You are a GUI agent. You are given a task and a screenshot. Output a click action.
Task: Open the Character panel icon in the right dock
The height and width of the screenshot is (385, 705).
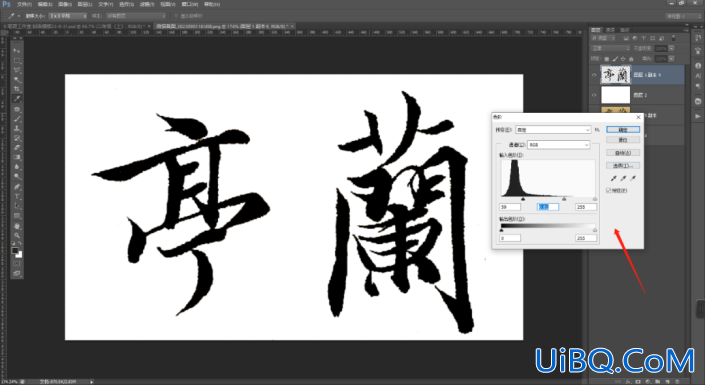pos(698,76)
